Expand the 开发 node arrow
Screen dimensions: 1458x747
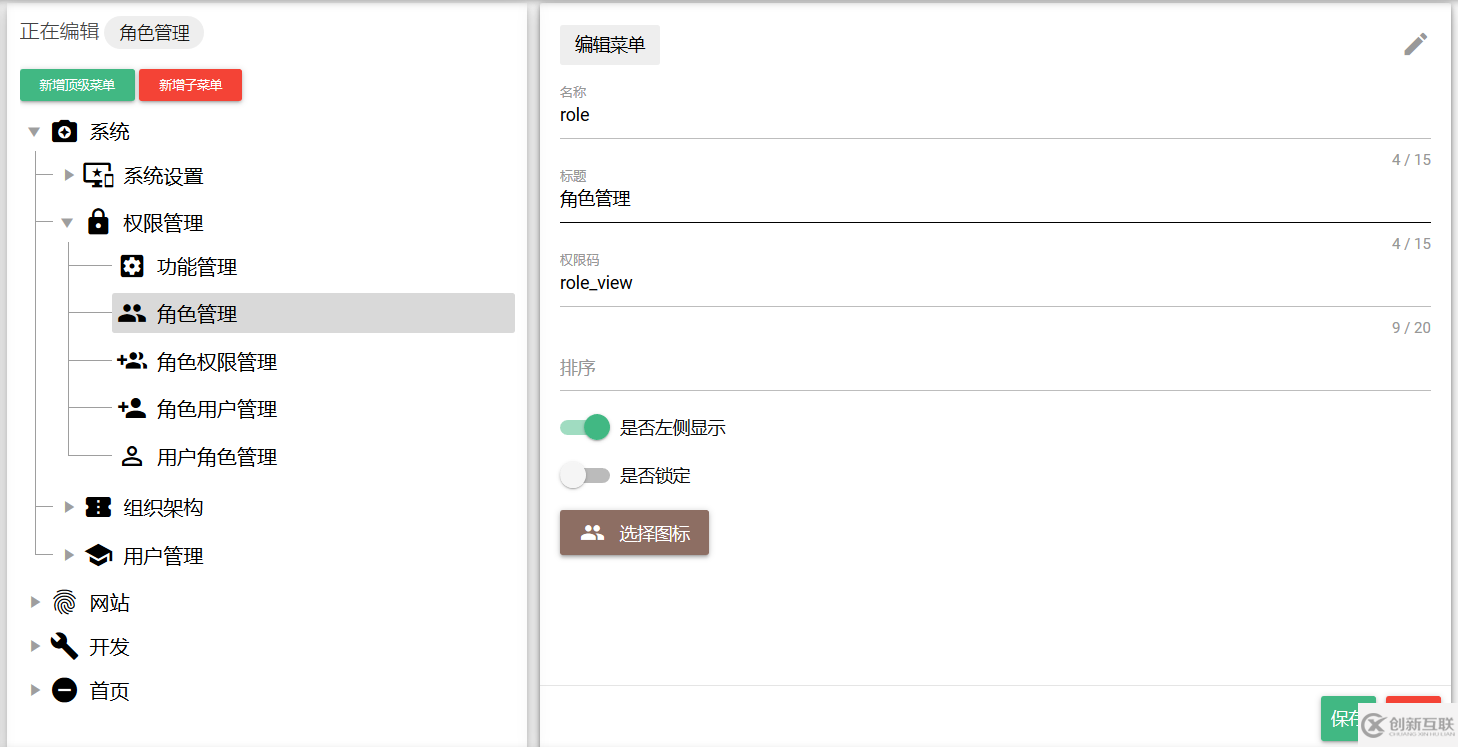coord(35,646)
